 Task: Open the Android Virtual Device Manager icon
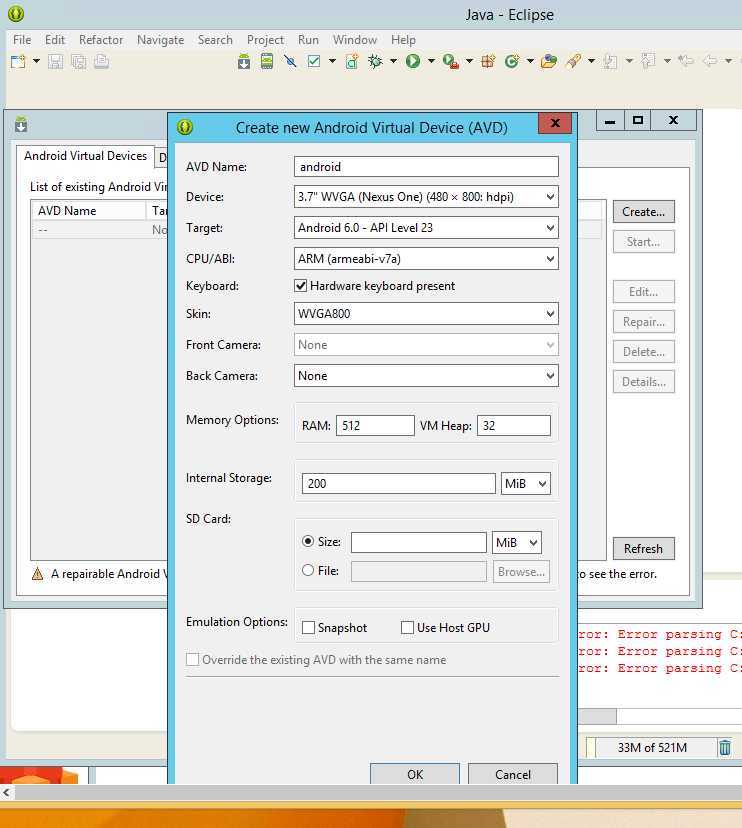click(x=267, y=62)
